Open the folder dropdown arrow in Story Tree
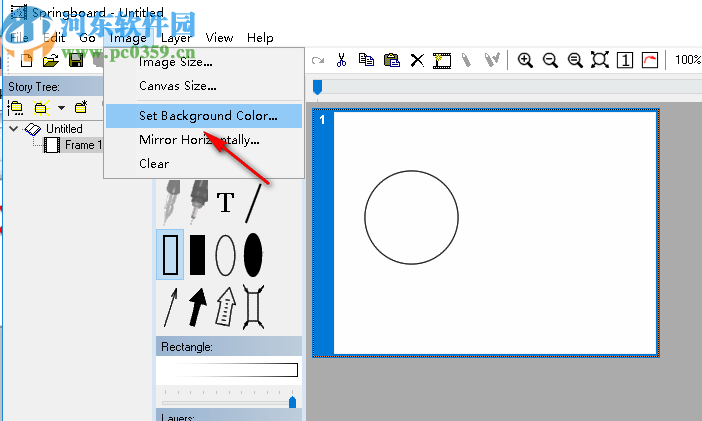 coord(61,107)
